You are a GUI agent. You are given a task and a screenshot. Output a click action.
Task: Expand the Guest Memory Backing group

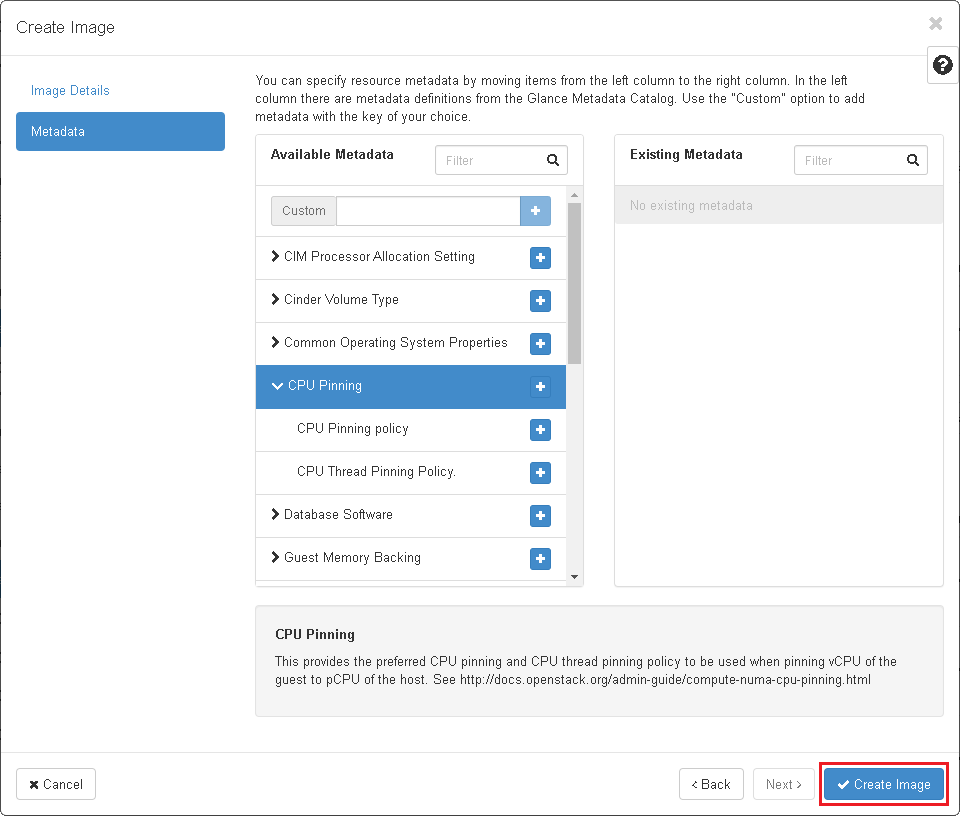[350, 559]
